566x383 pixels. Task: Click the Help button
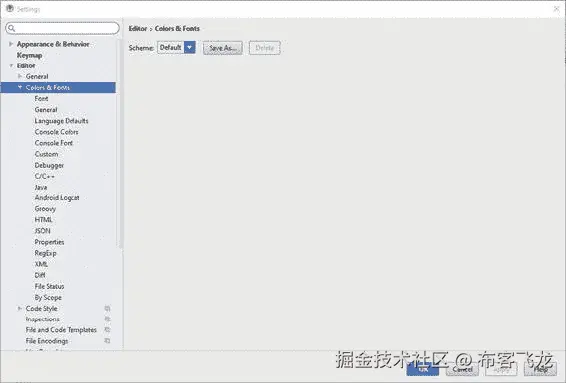click(540, 369)
